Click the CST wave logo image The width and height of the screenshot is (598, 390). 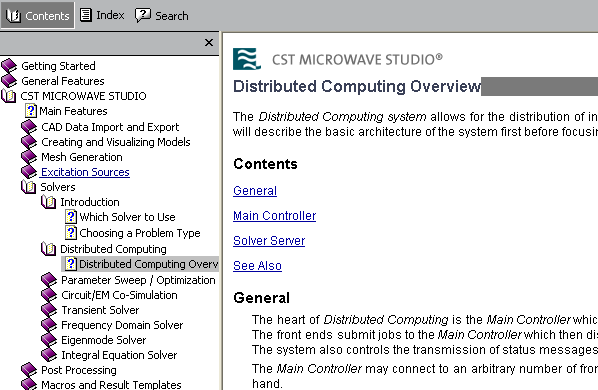click(x=247, y=59)
